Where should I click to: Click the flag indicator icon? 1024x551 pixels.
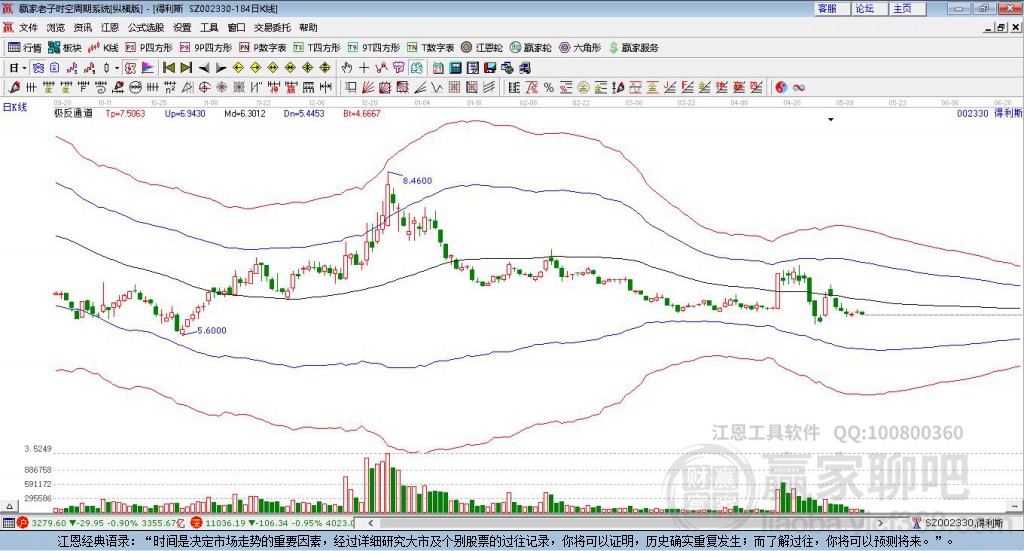148,68
